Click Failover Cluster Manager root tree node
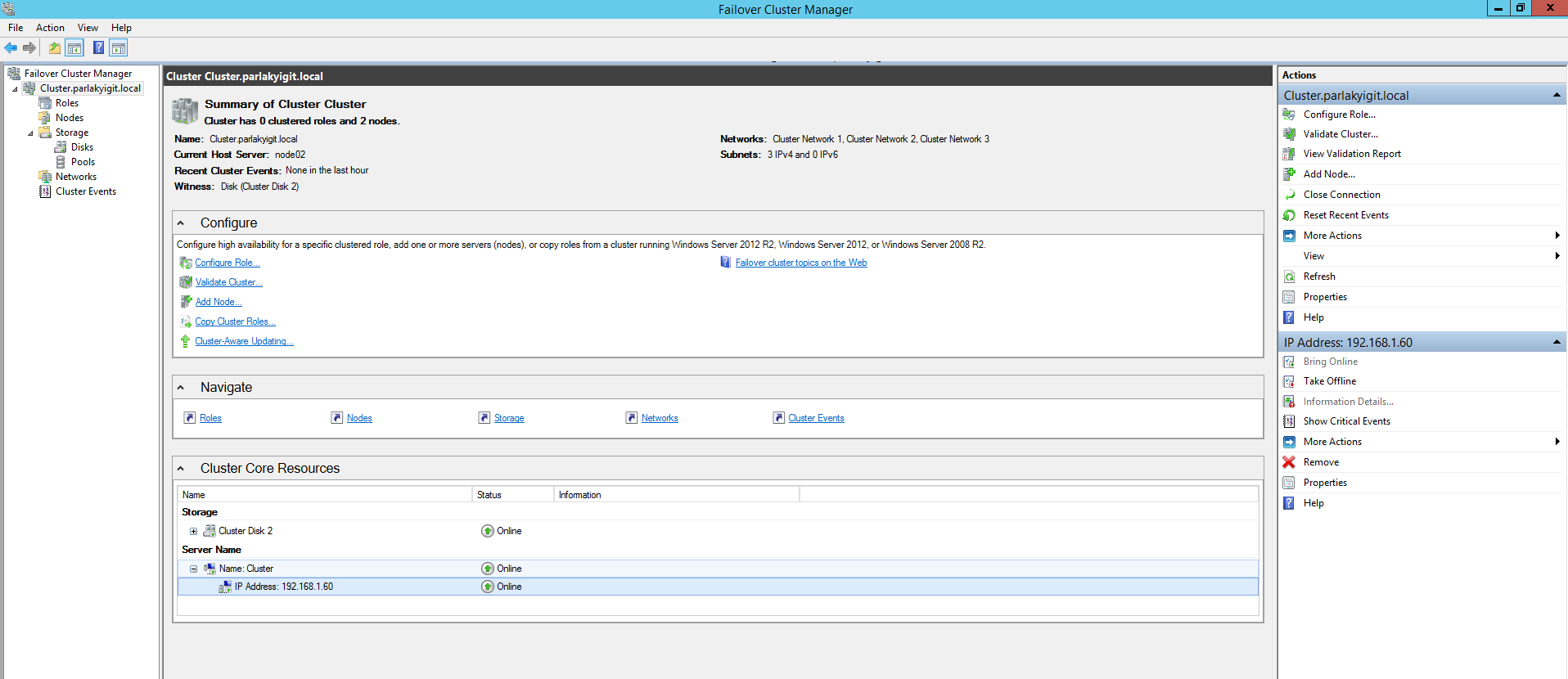Image resolution: width=1568 pixels, height=679 pixels. 78,74
